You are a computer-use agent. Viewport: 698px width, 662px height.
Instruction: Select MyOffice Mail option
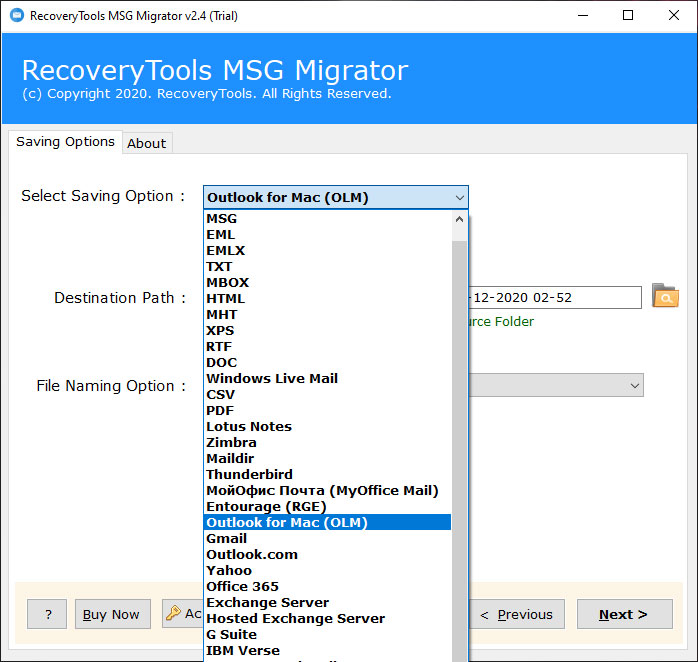(327, 491)
